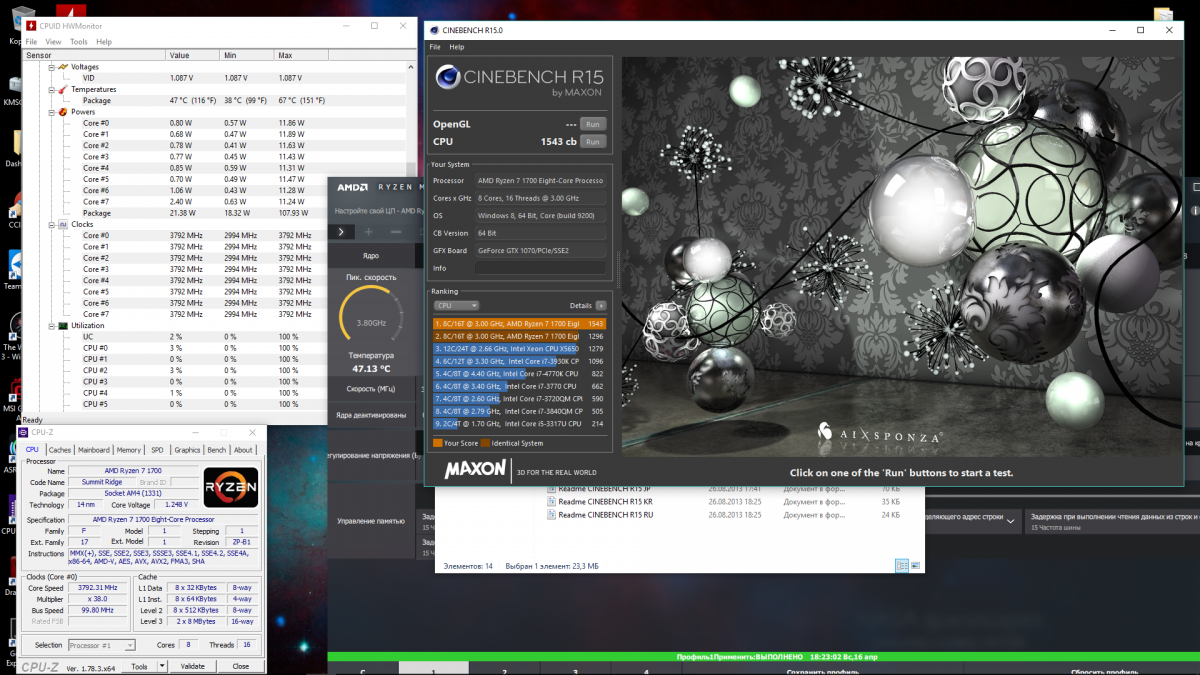Click the Utilization icon in HWMonitor tree
1200x675 pixels.
click(63, 325)
